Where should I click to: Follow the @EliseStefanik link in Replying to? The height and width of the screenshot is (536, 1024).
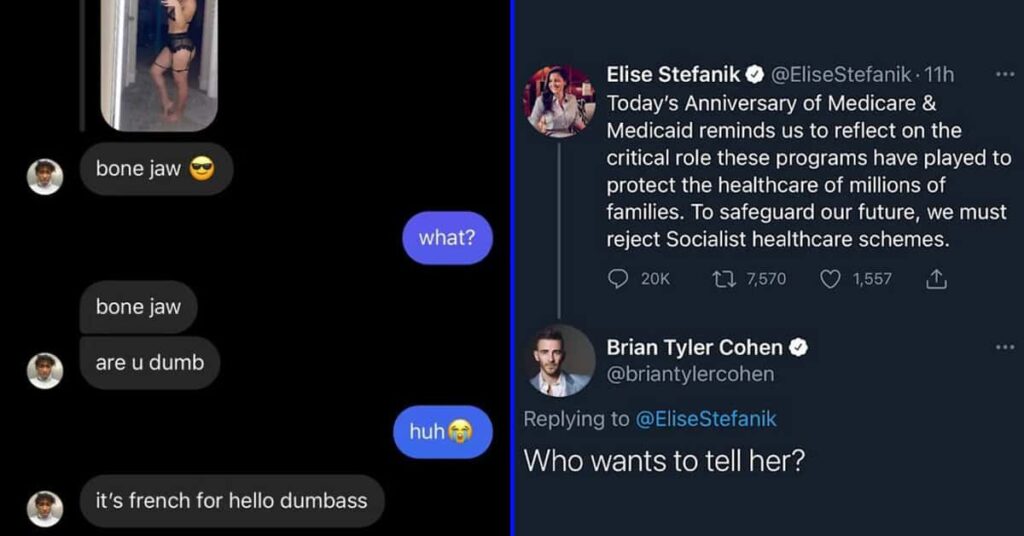tap(706, 418)
